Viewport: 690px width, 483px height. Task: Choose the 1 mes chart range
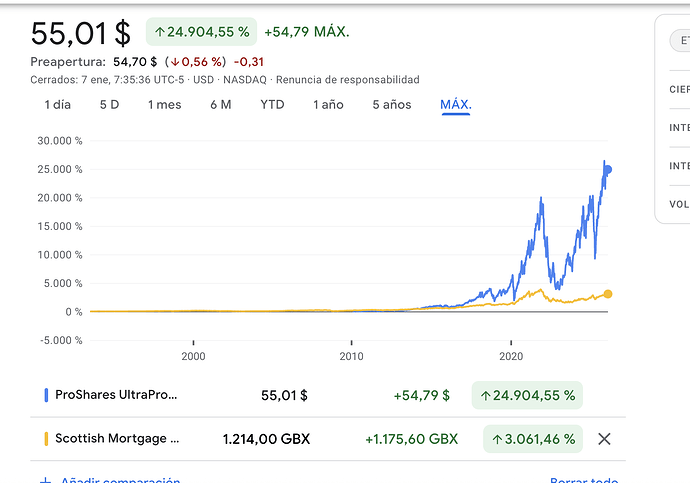pyautogui.click(x=165, y=105)
